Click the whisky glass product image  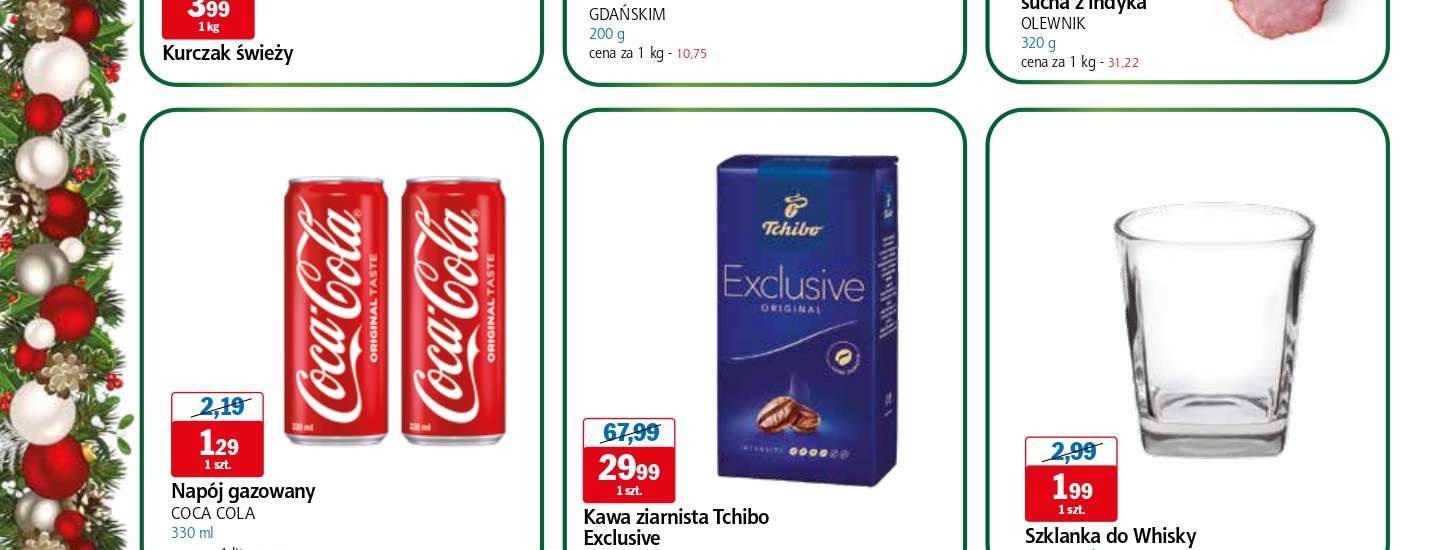pos(1214,330)
